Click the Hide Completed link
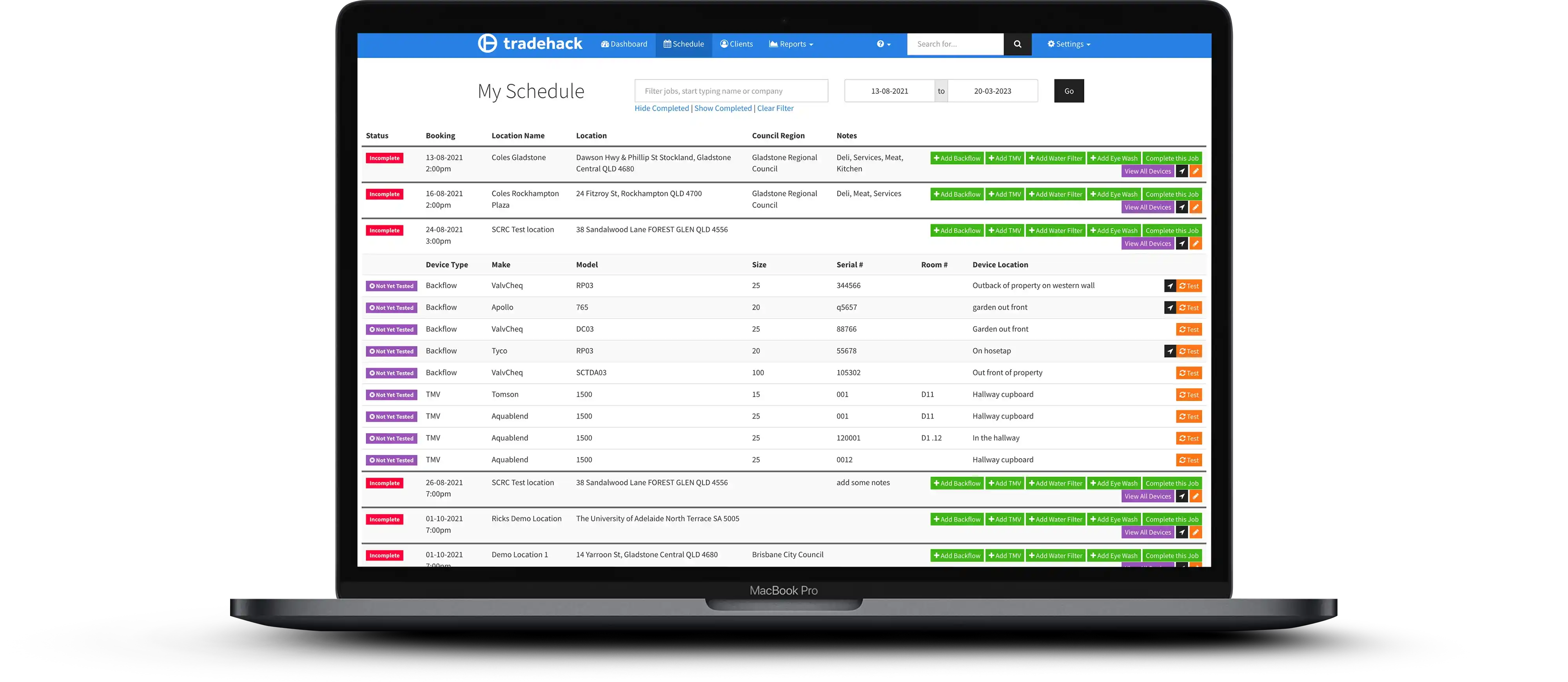Screen dimensions: 1568x682 [x=661, y=108]
